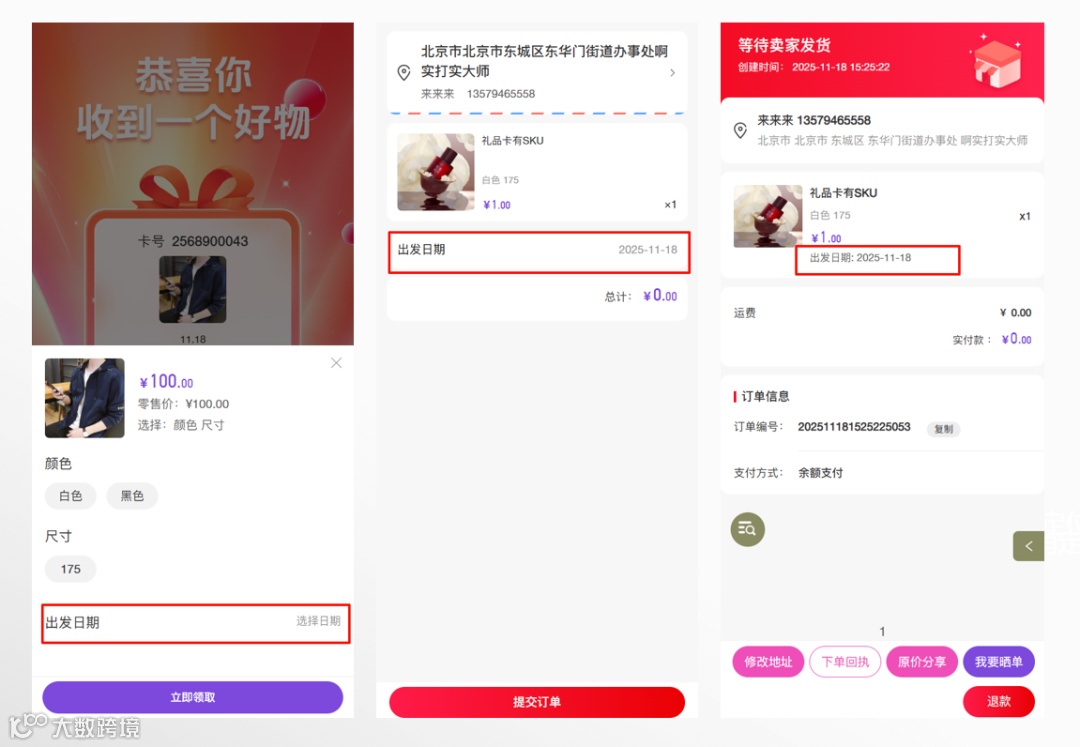1080x747 pixels.
Task: Open 下单回执 receipt
Action: [x=845, y=662]
